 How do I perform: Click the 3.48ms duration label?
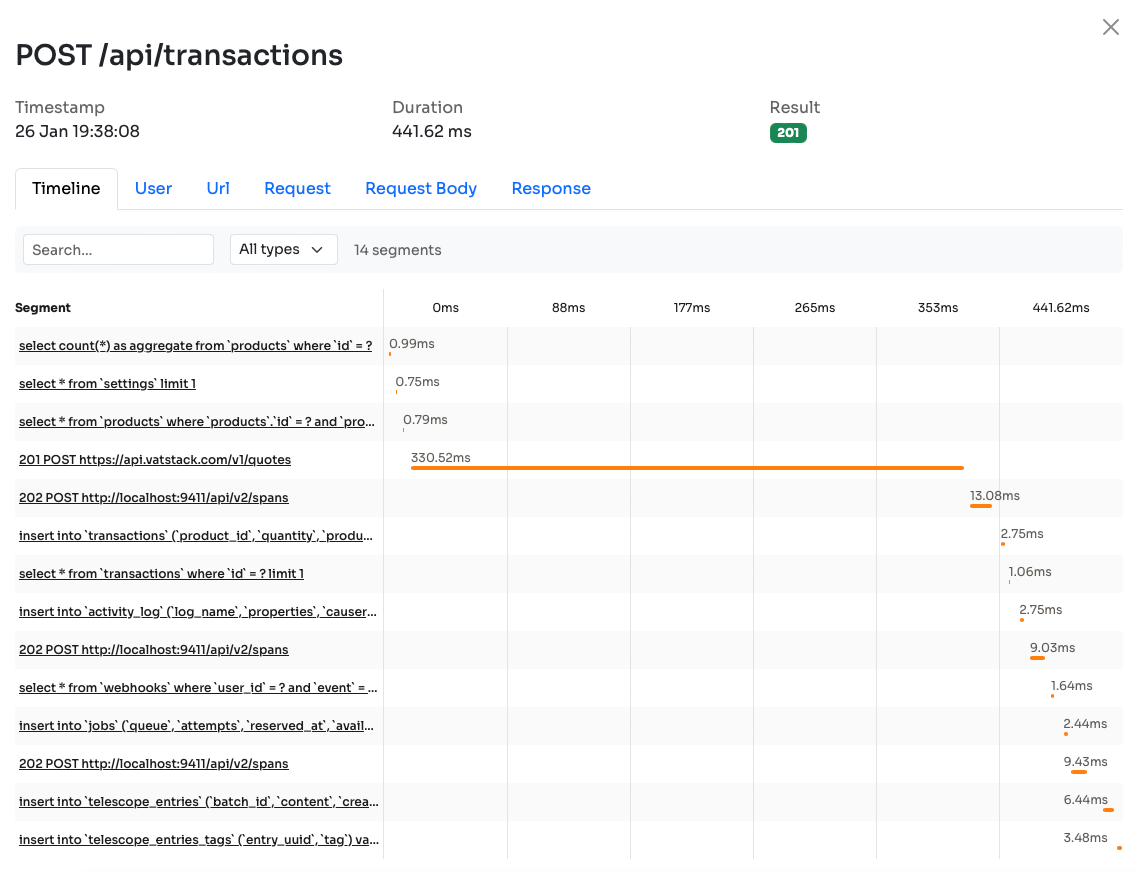1086,838
